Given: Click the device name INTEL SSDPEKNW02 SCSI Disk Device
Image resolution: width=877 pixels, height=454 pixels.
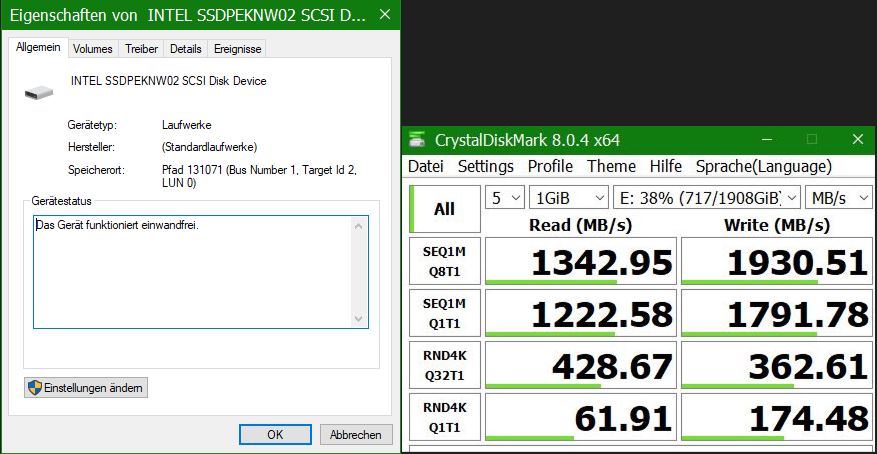Looking at the screenshot, I should pos(168,81).
